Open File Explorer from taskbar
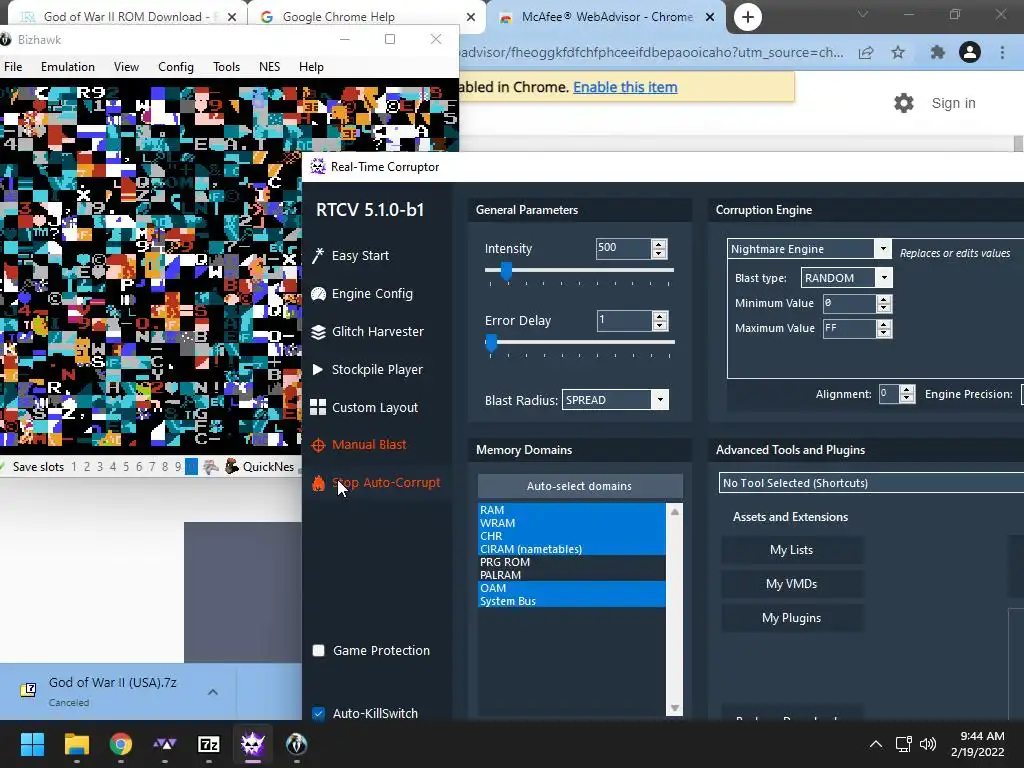Image resolution: width=1024 pixels, height=768 pixels. [x=76, y=744]
